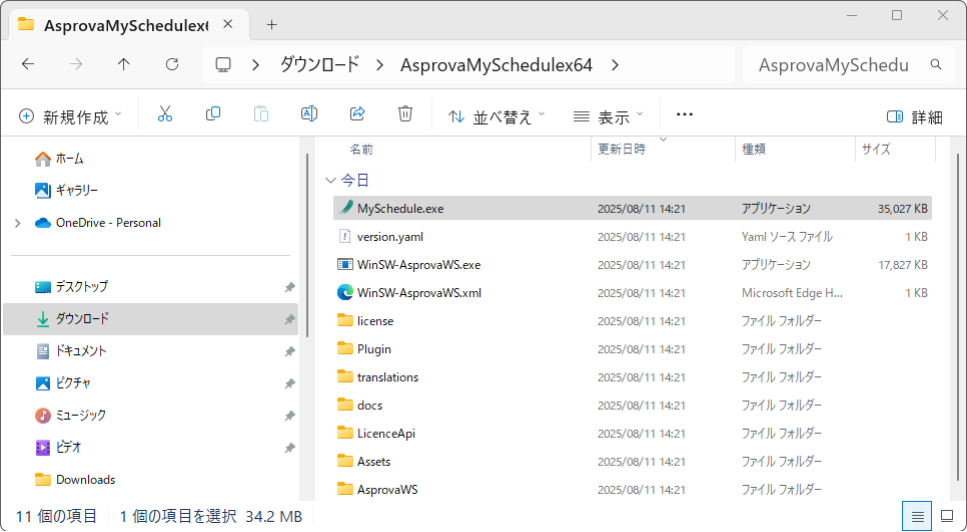Screen dimensions: 967x532
Task: Go up one folder level
Action: [124, 64]
